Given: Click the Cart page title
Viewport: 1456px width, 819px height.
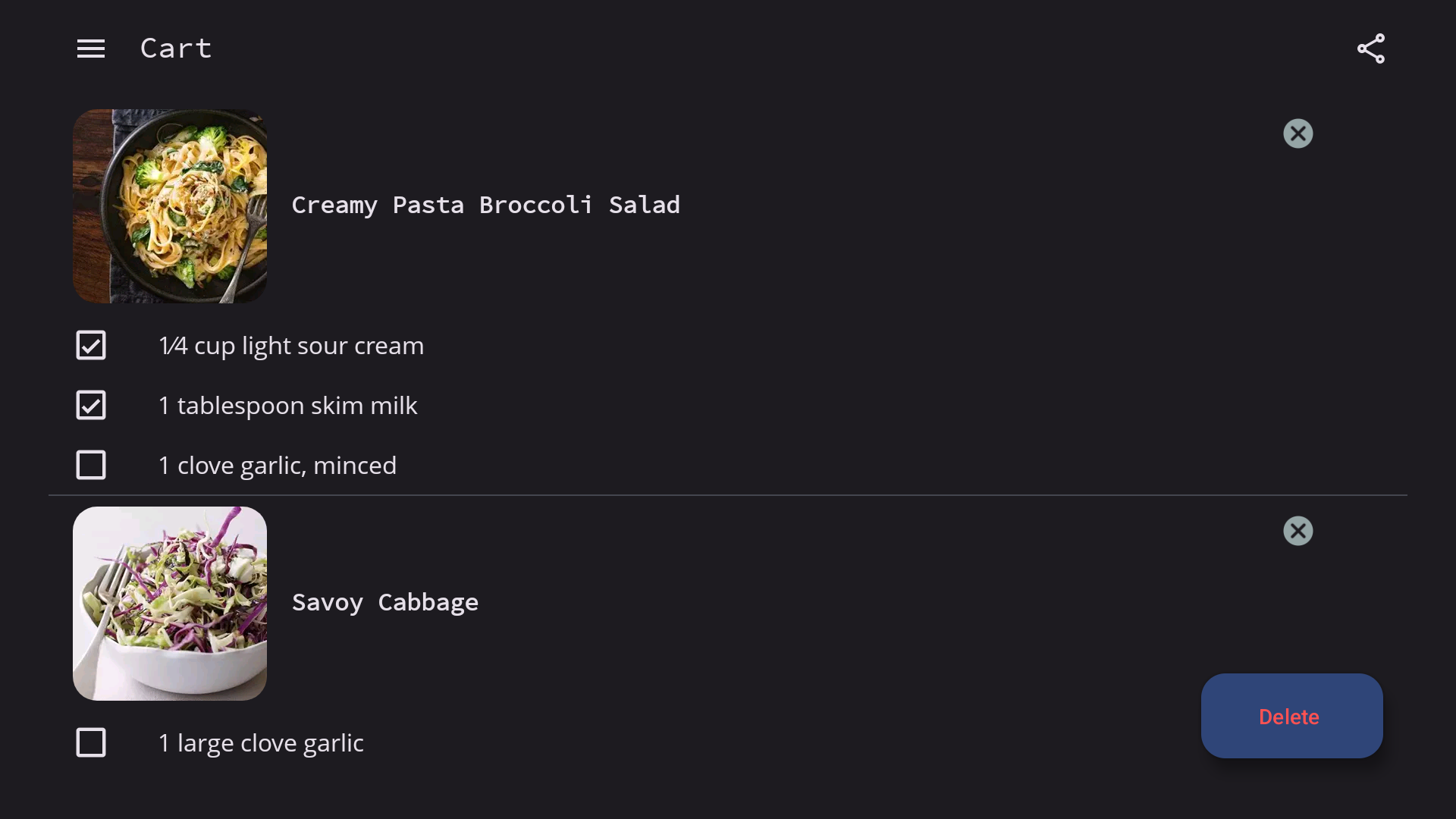Looking at the screenshot, I should [x=176, y=49].
